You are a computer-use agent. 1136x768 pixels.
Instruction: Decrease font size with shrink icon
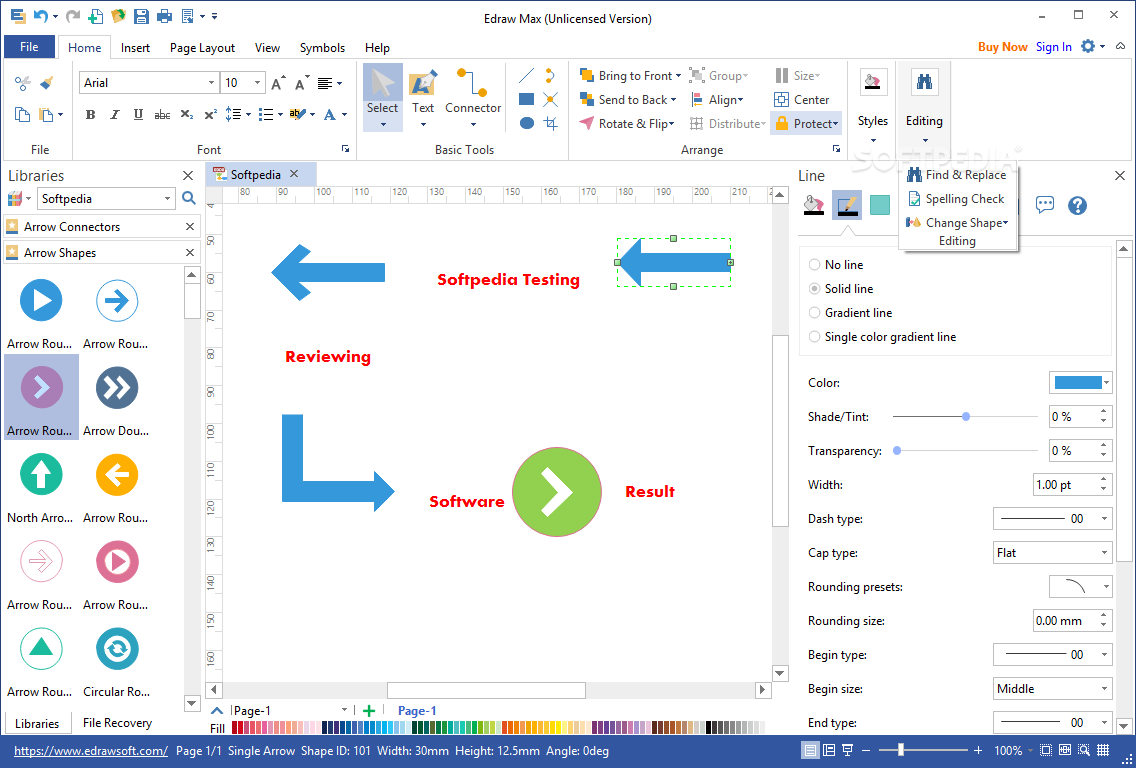click(302, 83)
